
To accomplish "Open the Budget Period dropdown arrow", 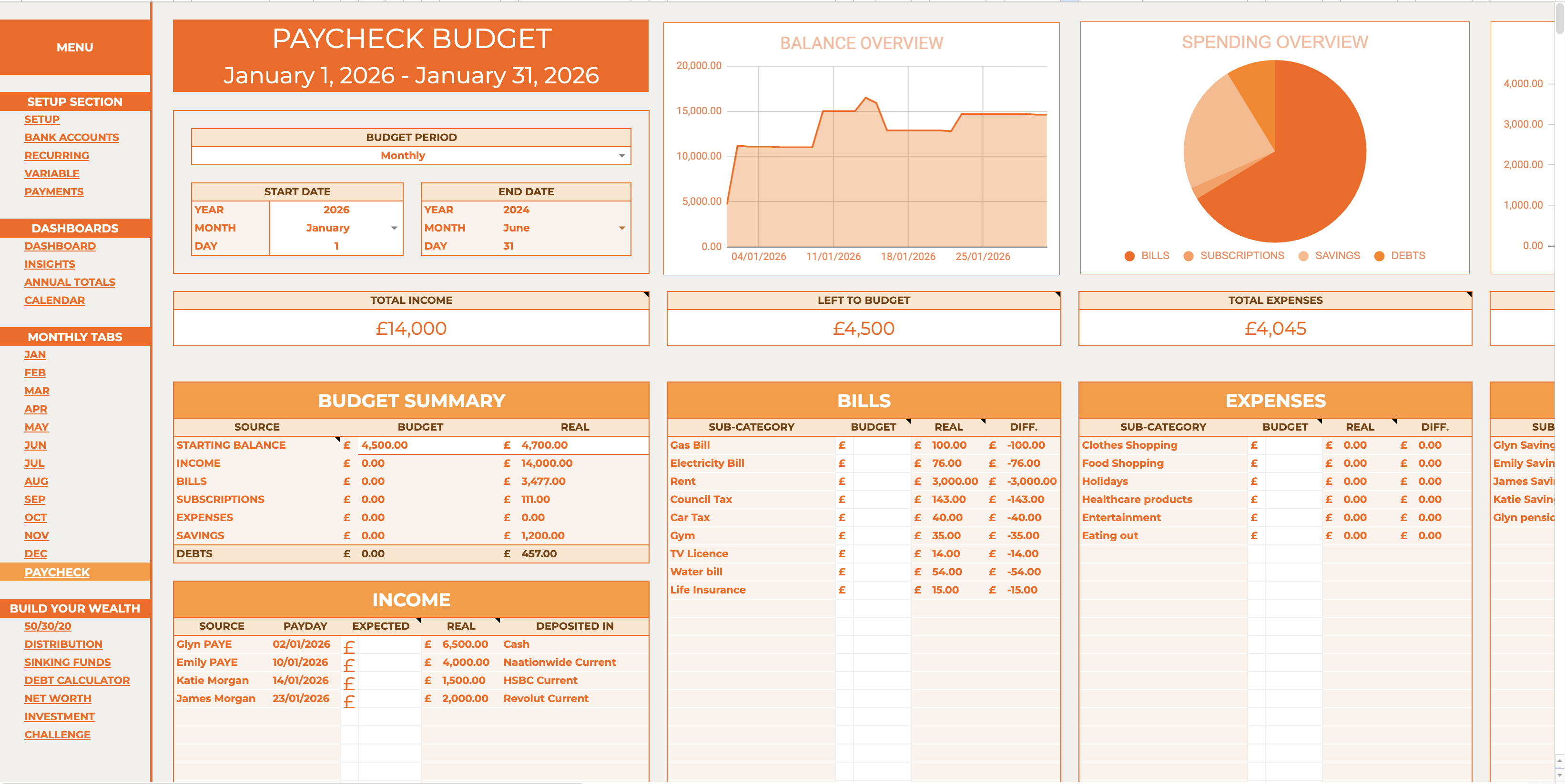I will 621,156.
